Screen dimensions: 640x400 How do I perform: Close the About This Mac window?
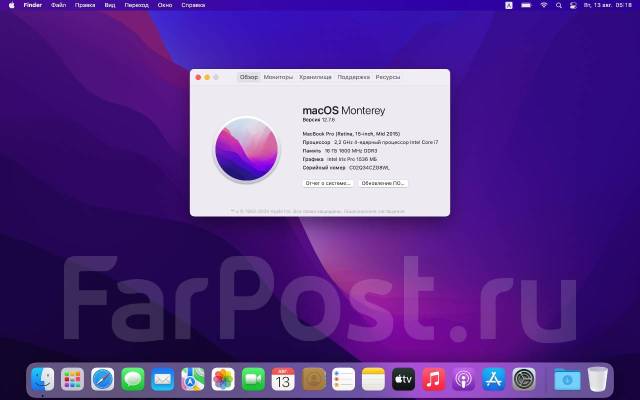click(x=198, y=77)
